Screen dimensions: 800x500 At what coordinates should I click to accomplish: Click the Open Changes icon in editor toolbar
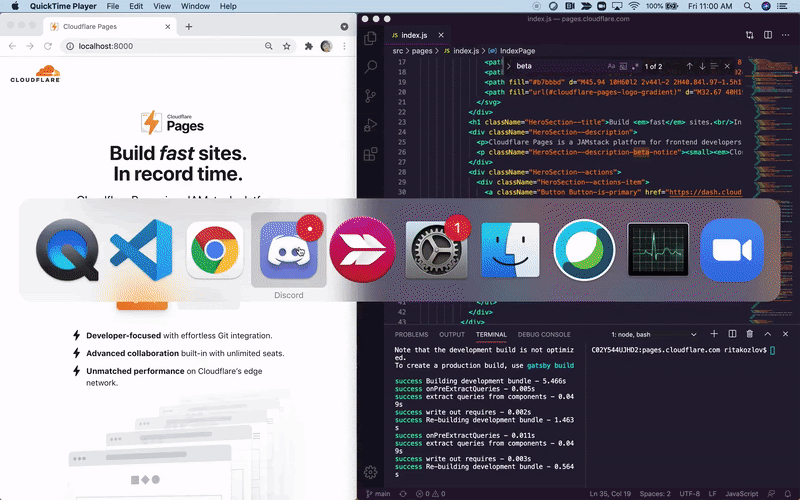749,35
